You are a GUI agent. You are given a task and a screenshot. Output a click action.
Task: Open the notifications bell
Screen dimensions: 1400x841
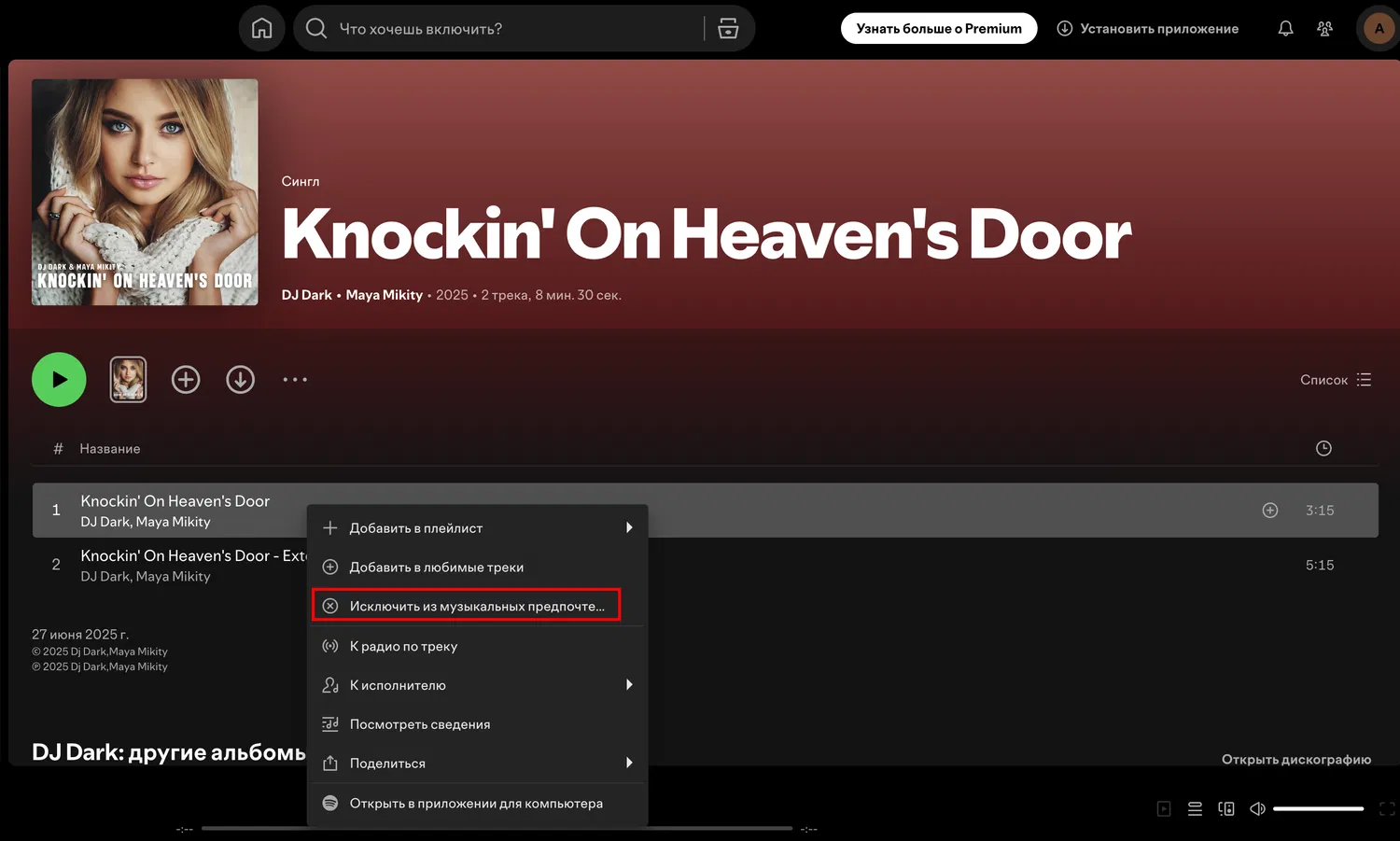tap(1285, 29)
